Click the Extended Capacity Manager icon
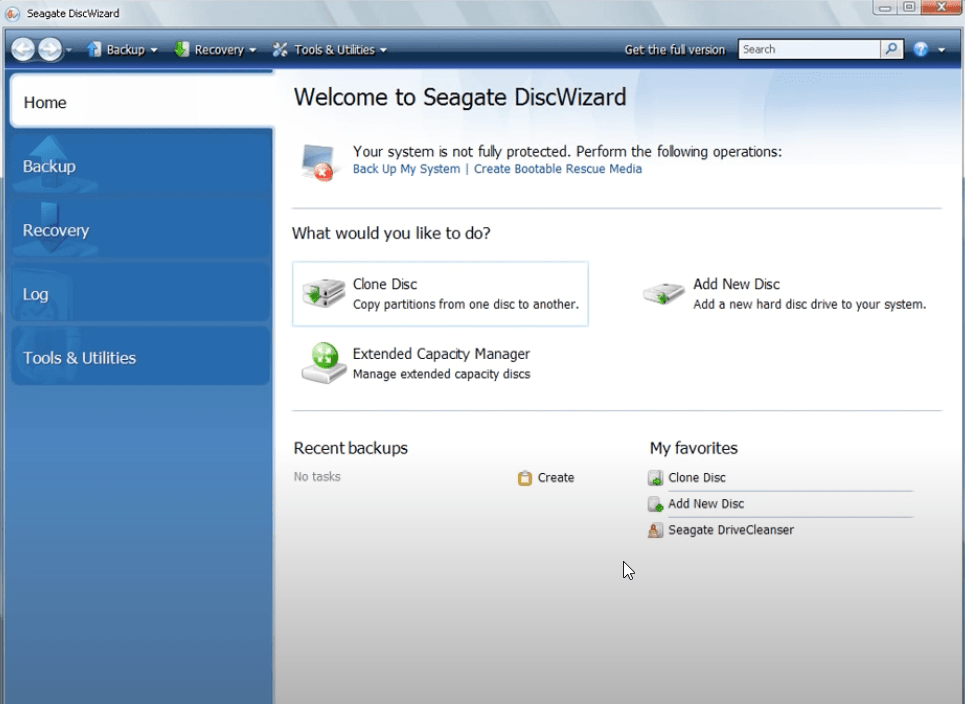This screenshot has height=704, width=965. tap(323, 362)
